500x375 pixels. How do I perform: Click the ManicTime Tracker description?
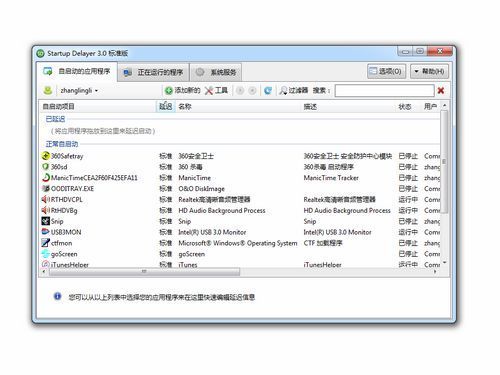pos(331,178)
